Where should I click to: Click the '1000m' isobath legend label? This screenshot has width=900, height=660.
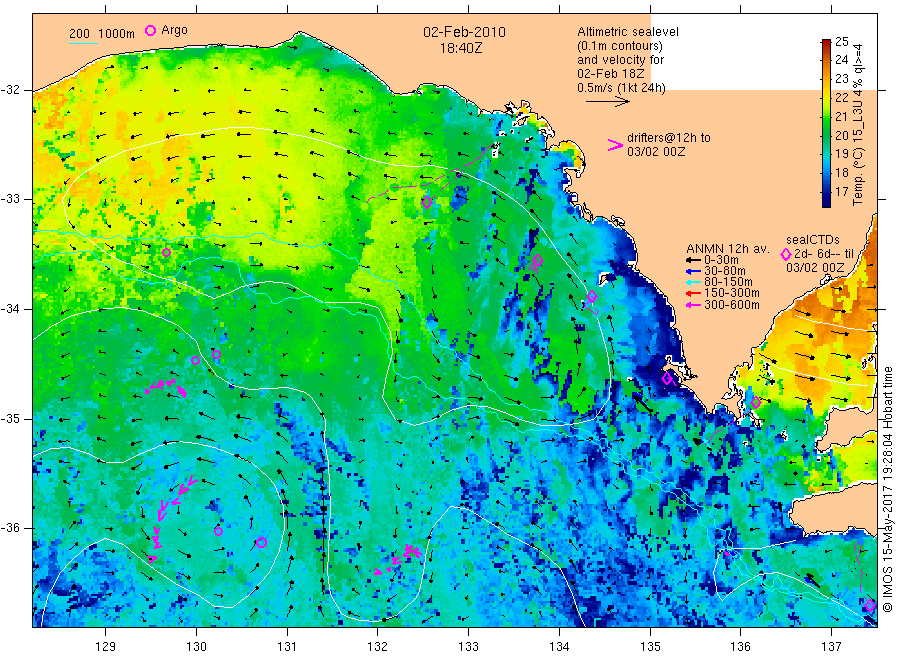[x=117, y=34]
